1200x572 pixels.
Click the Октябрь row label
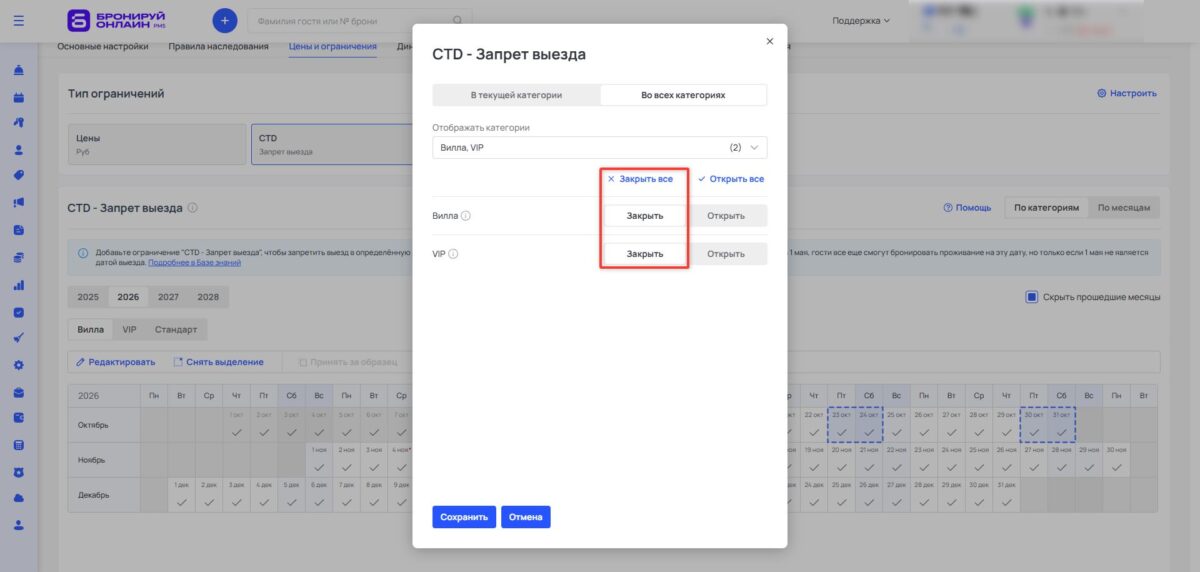click(x=92, y=425)
